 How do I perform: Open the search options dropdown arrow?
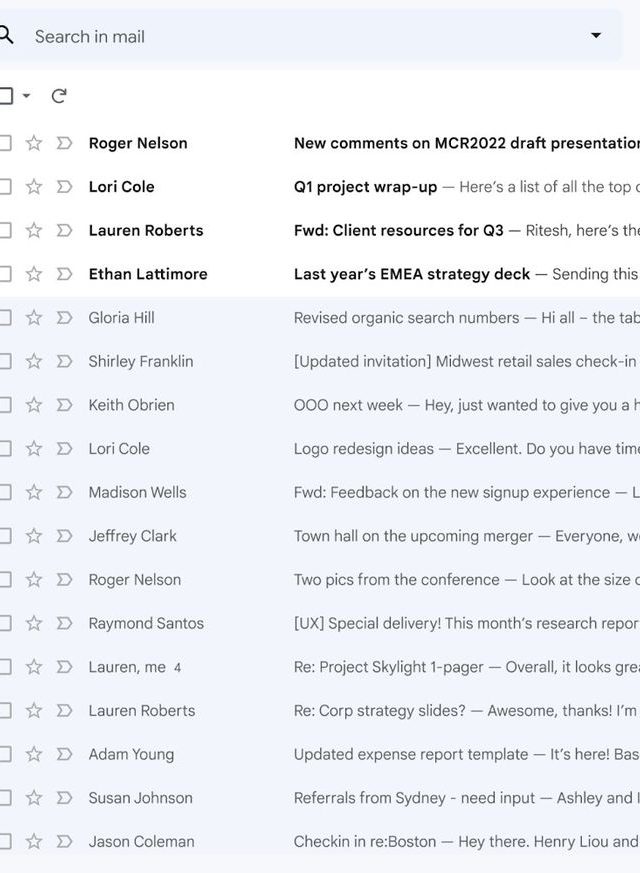click(596, 36)
